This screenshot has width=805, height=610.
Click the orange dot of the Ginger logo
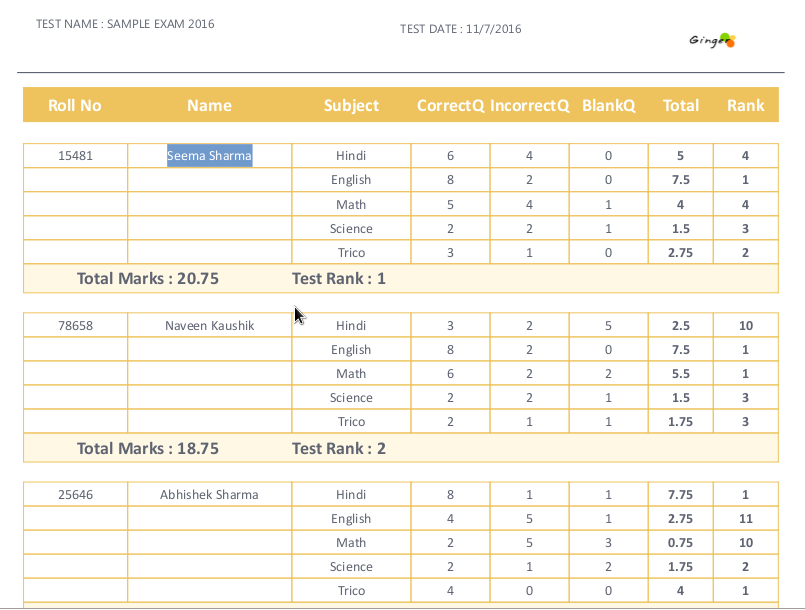[731, 43]
